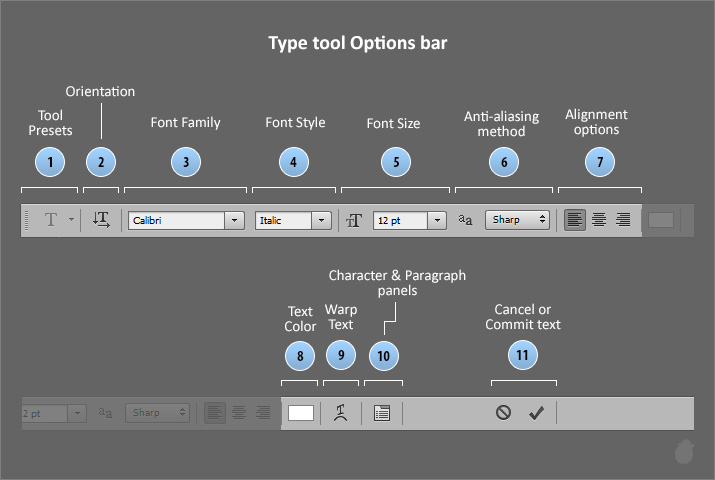
Task: Click the font size icon
Action: point(354,220)
